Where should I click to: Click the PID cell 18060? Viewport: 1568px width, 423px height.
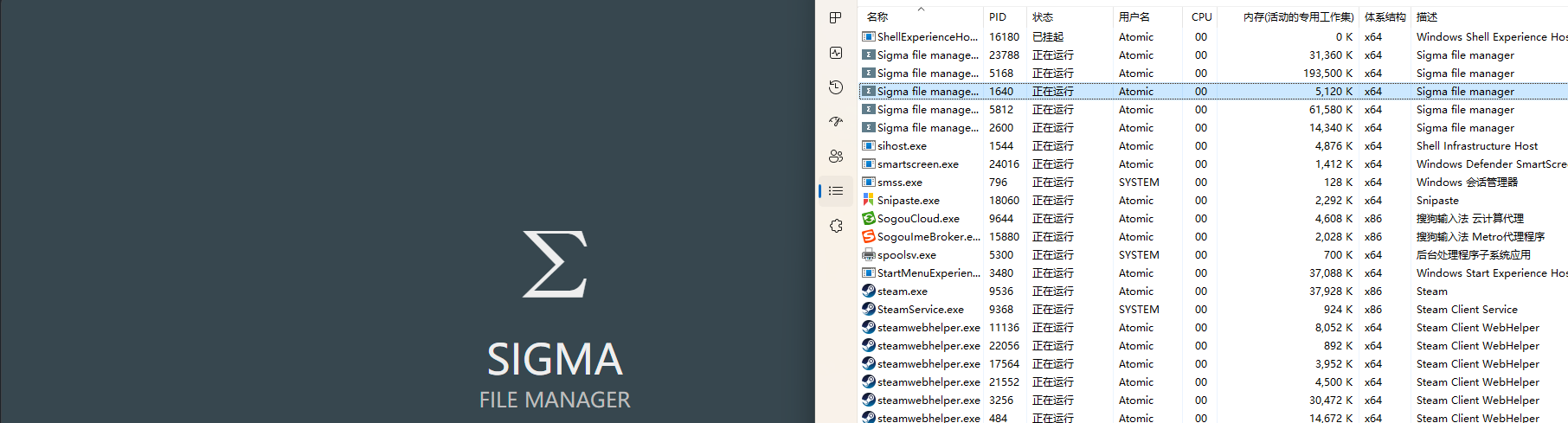pos(1004,200)
